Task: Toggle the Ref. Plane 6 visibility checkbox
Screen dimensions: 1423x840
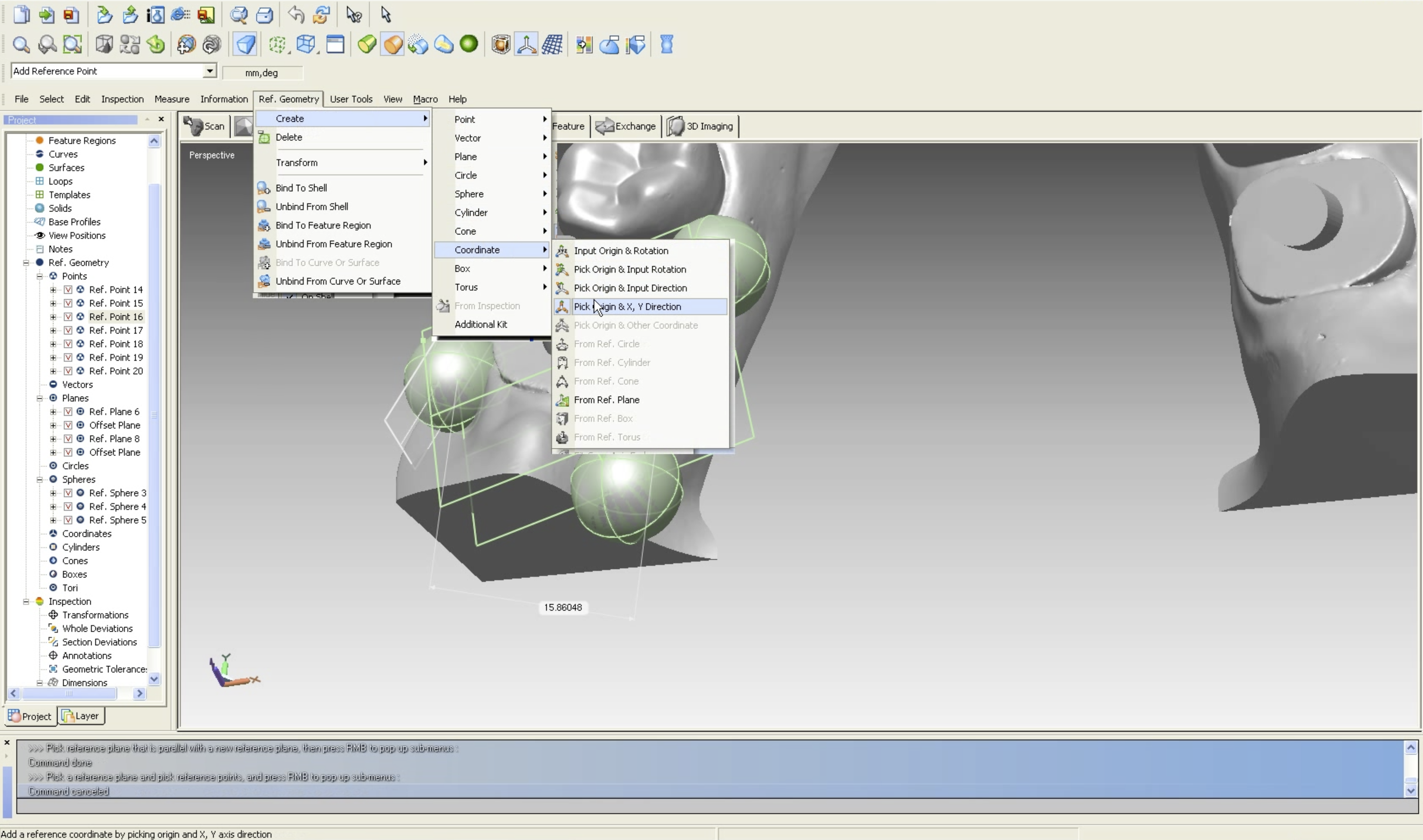Action: [x=68, y=411]
